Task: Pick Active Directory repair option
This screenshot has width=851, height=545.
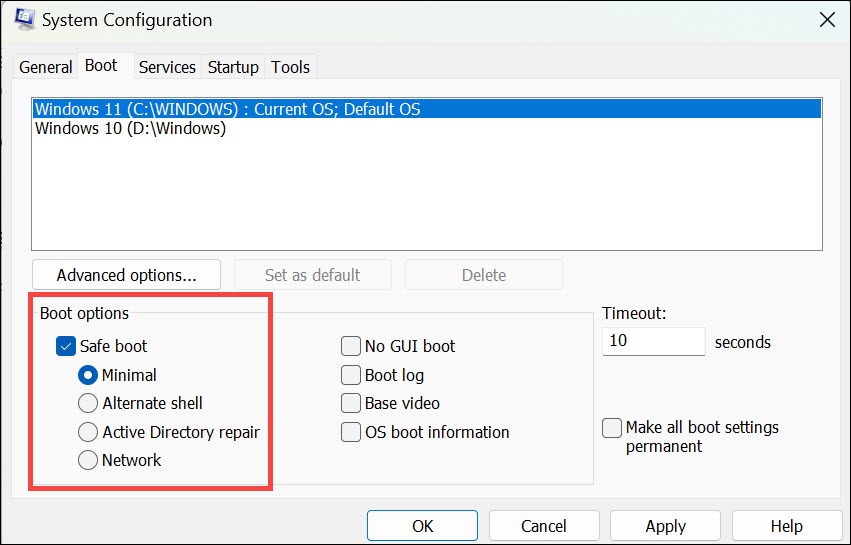Action: click(x=88, y=432)
